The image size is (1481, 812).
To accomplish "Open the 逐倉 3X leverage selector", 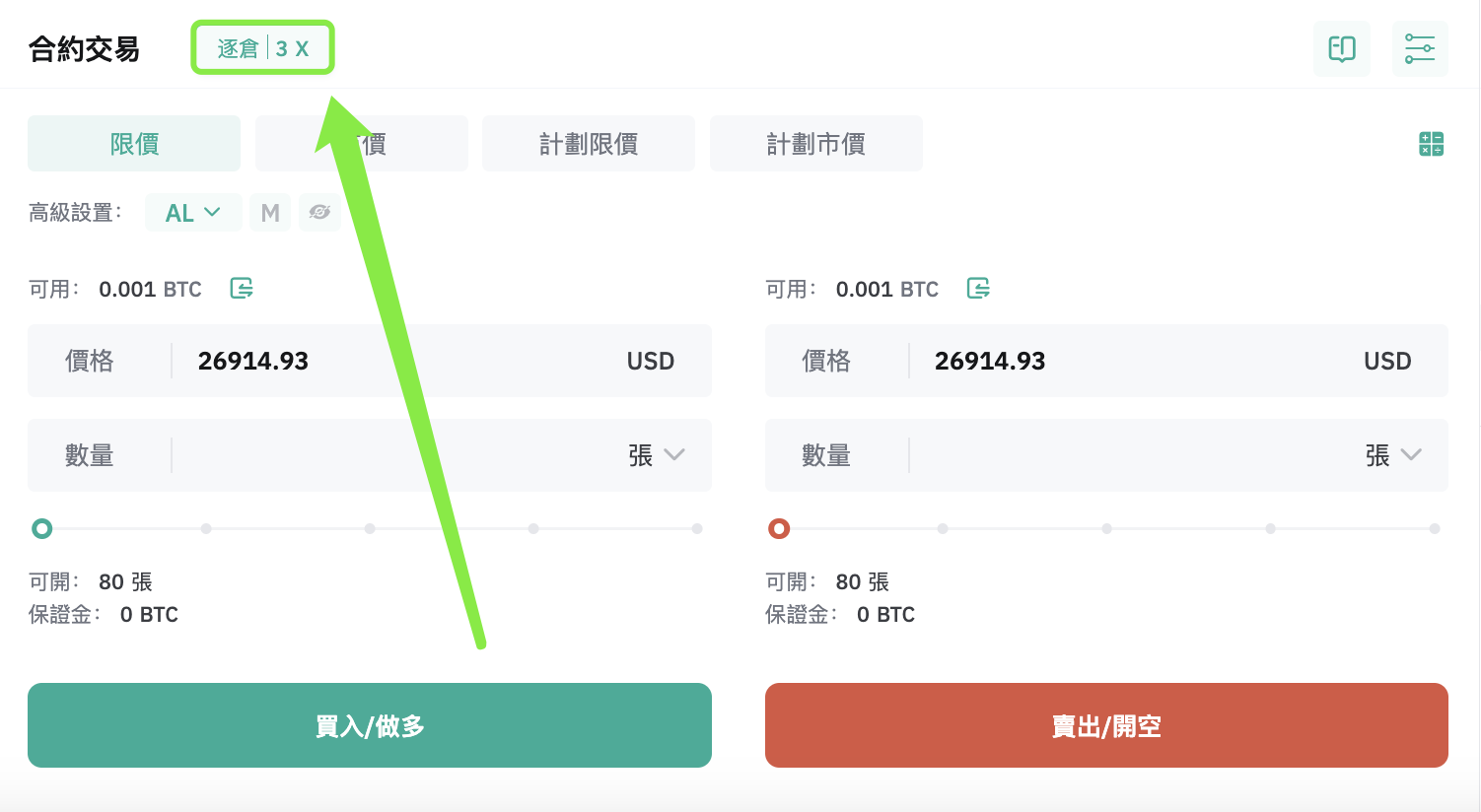I will 263,48.
